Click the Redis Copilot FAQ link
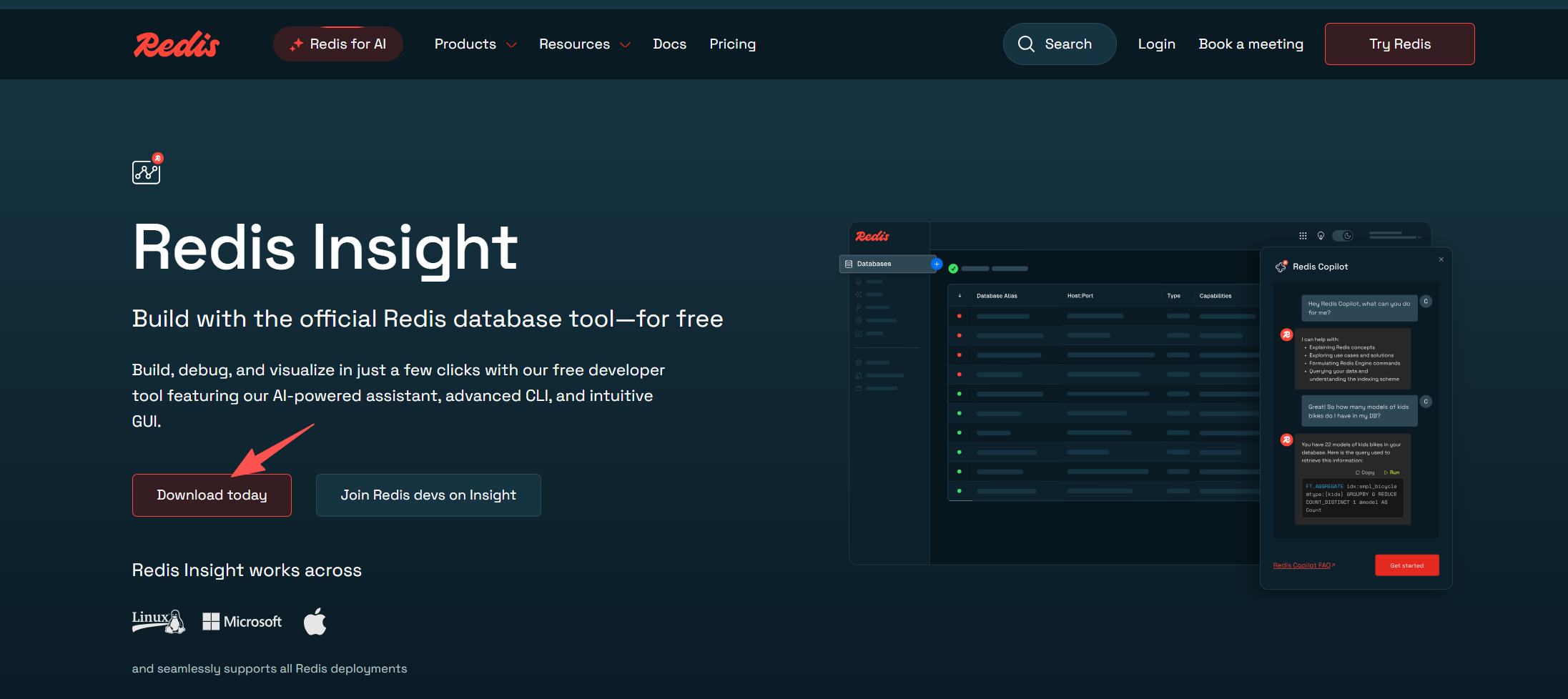This screenshot has height=699, width=1568. pyautogui.click(x=1304, y=565)
